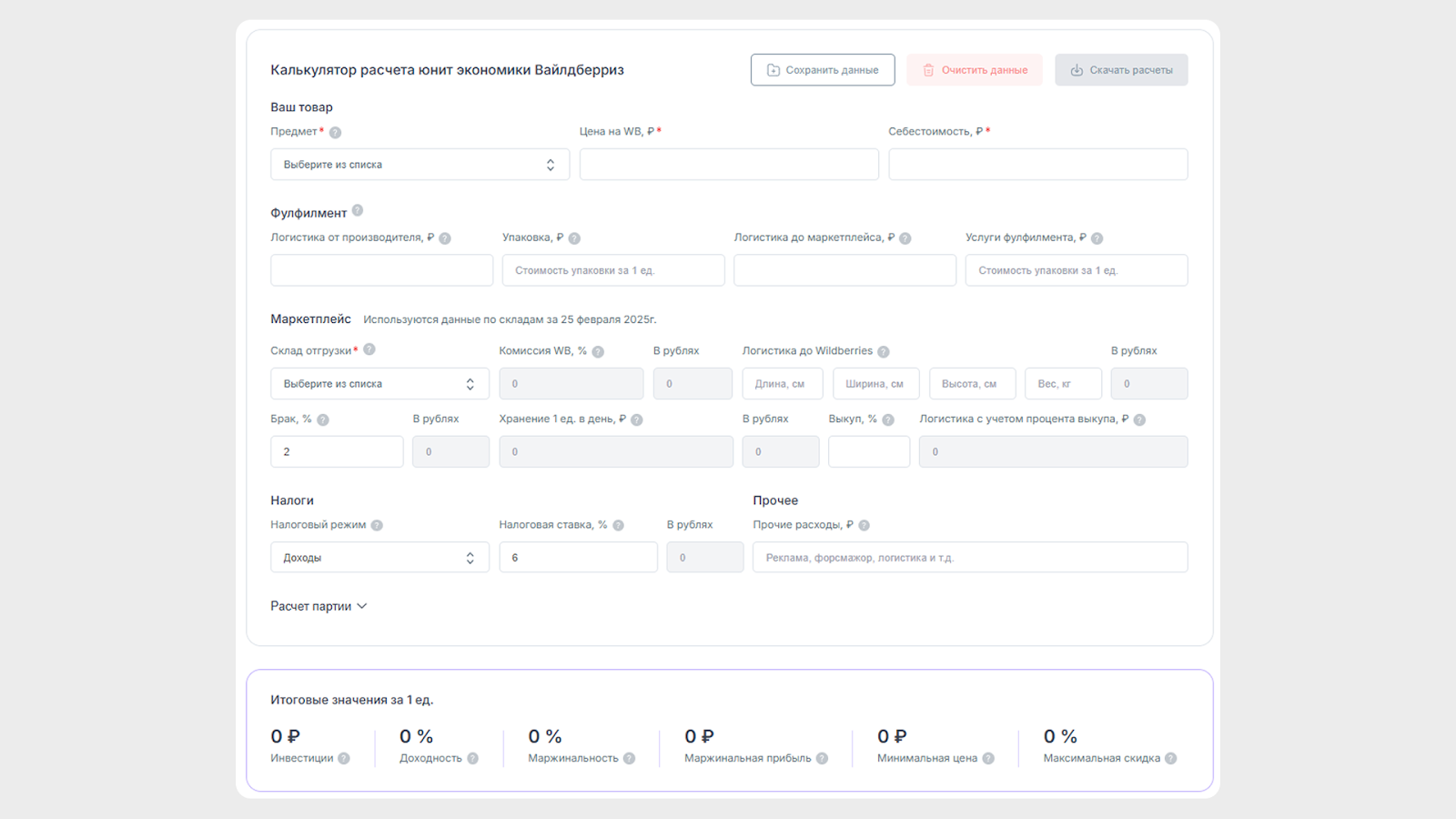
Task: Click the Брак, % field with value 2
Action: point(337,451)
